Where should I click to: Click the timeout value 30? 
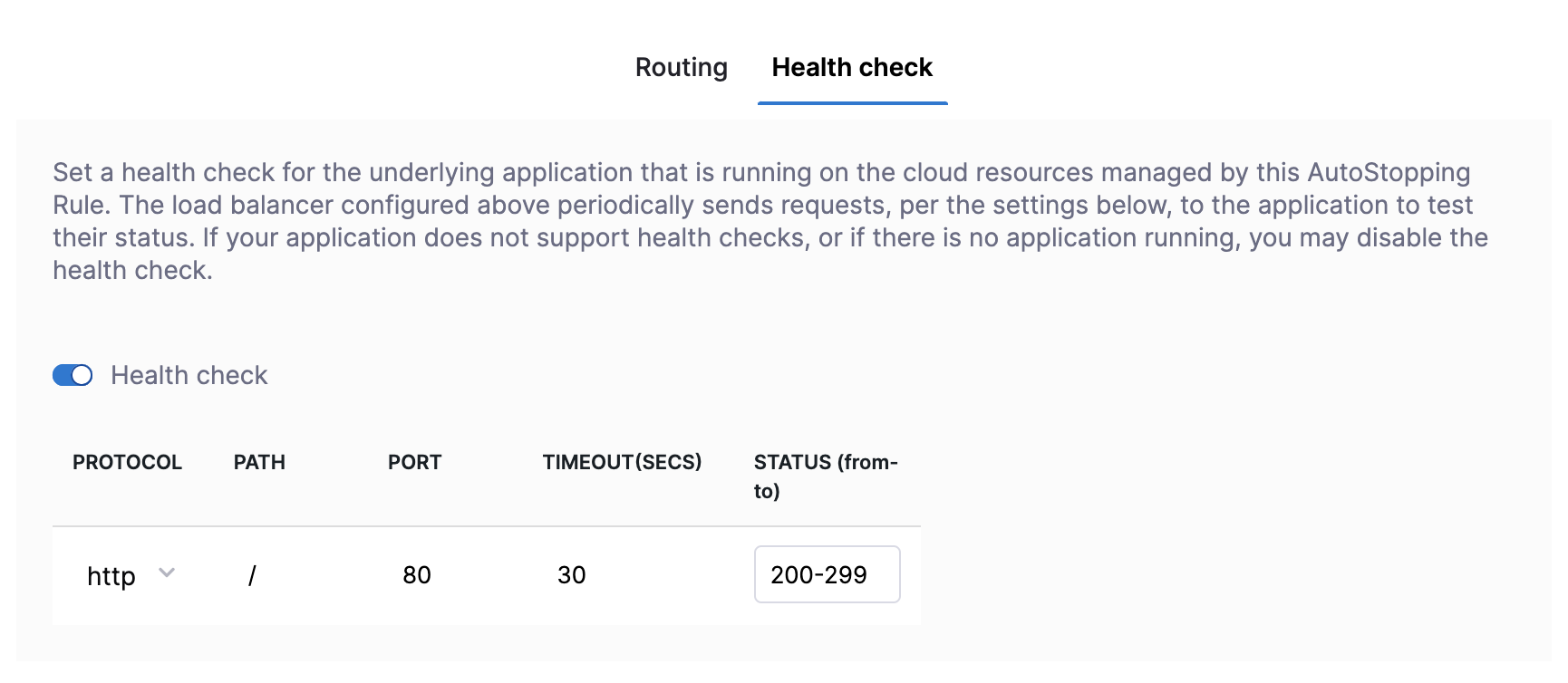(571, 575)
